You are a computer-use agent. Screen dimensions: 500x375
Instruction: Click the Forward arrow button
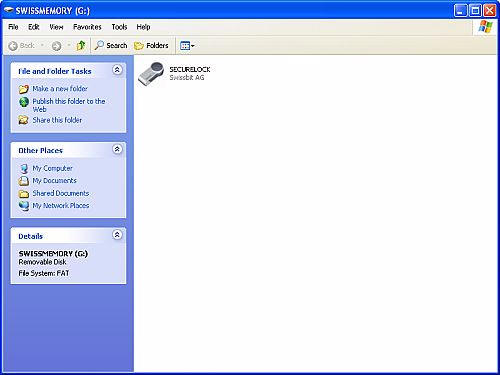click(56, 46)
